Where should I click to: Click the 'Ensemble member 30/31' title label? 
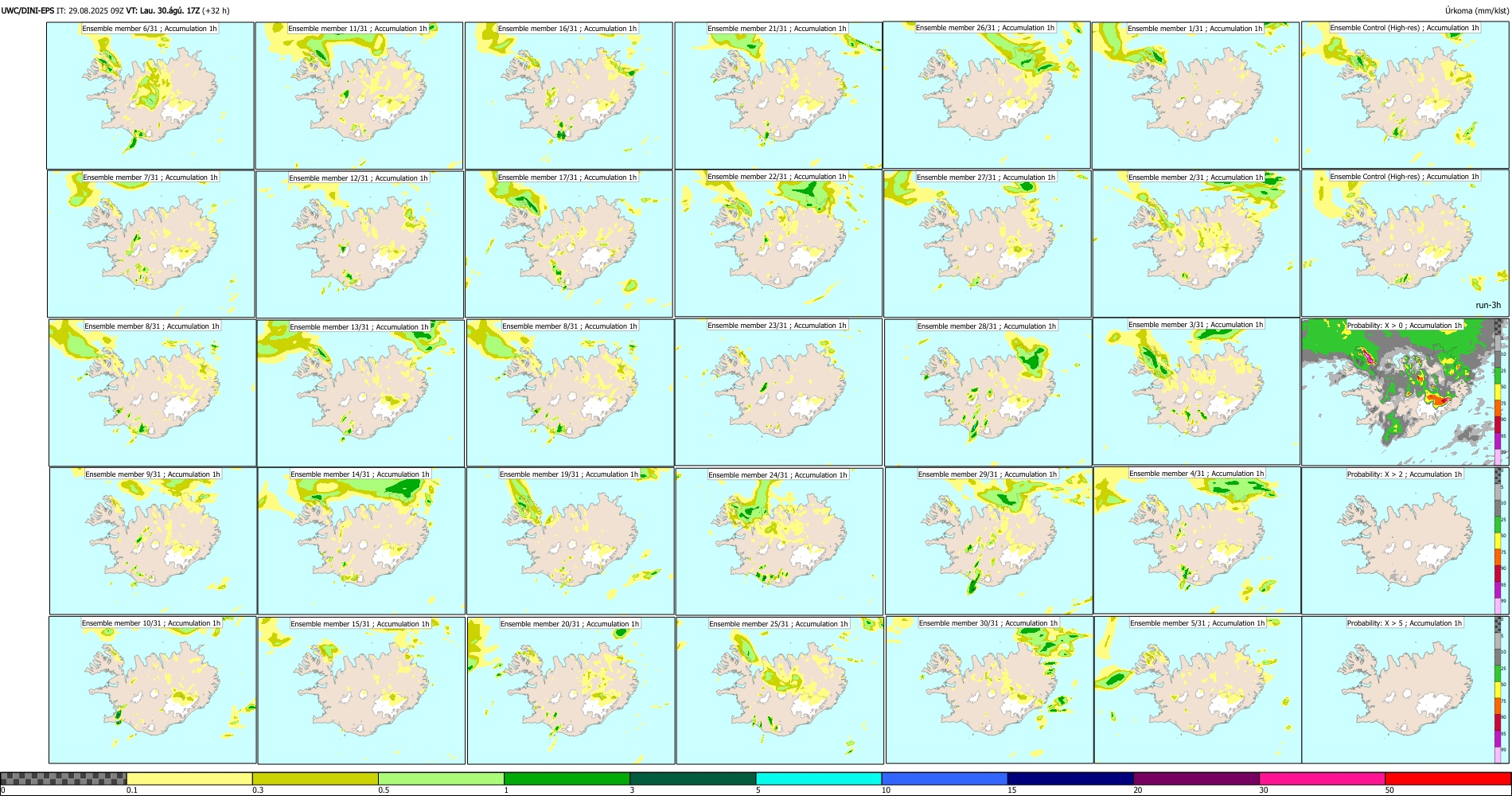pos(988,623)
